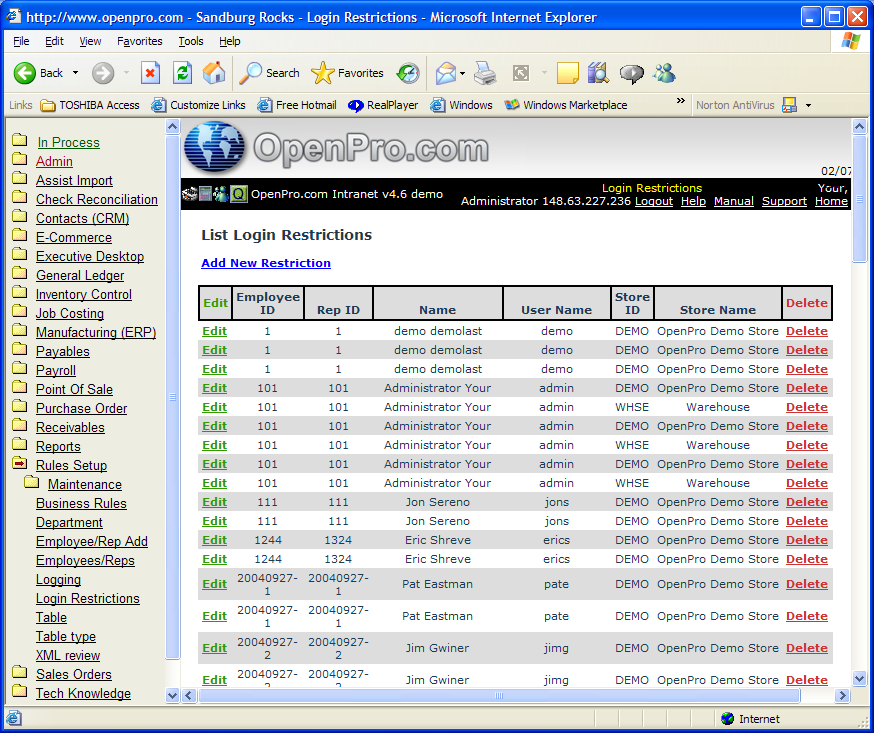Screen dimensions: 874x733
Task: Refresh the page with the Refresh icon
Action: pos(182,73)
